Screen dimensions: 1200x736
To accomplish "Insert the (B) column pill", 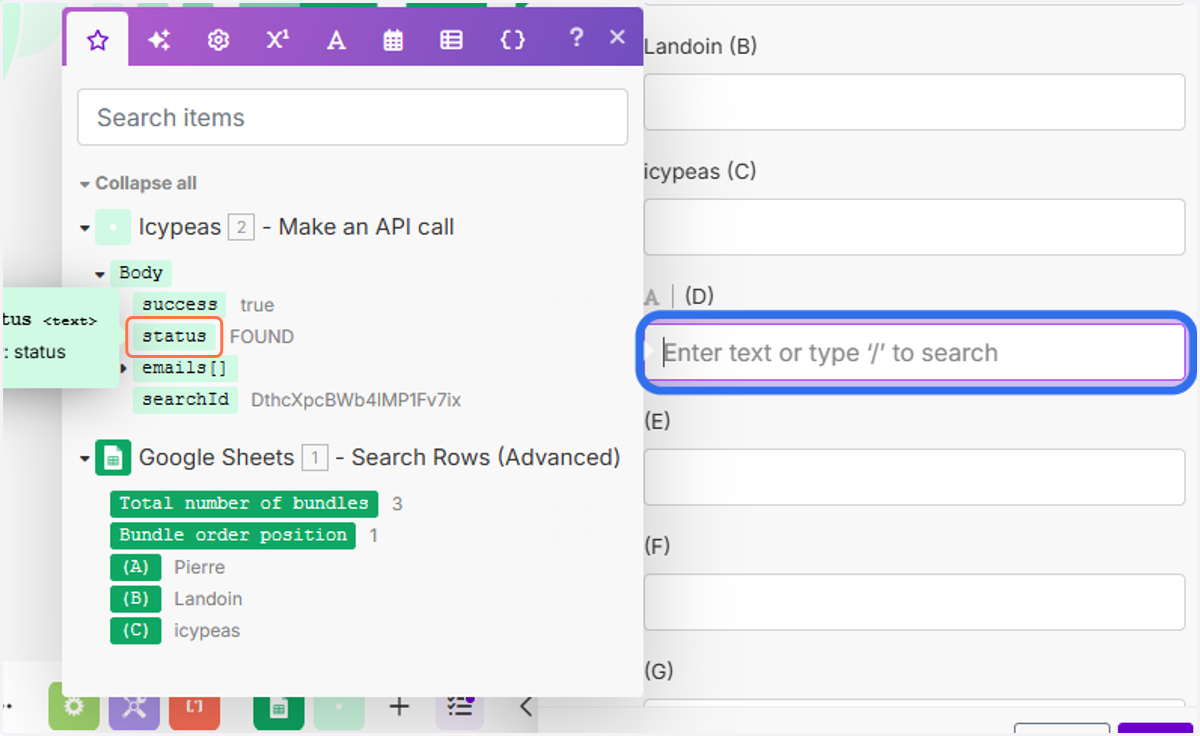I will (x=135, y=599).
